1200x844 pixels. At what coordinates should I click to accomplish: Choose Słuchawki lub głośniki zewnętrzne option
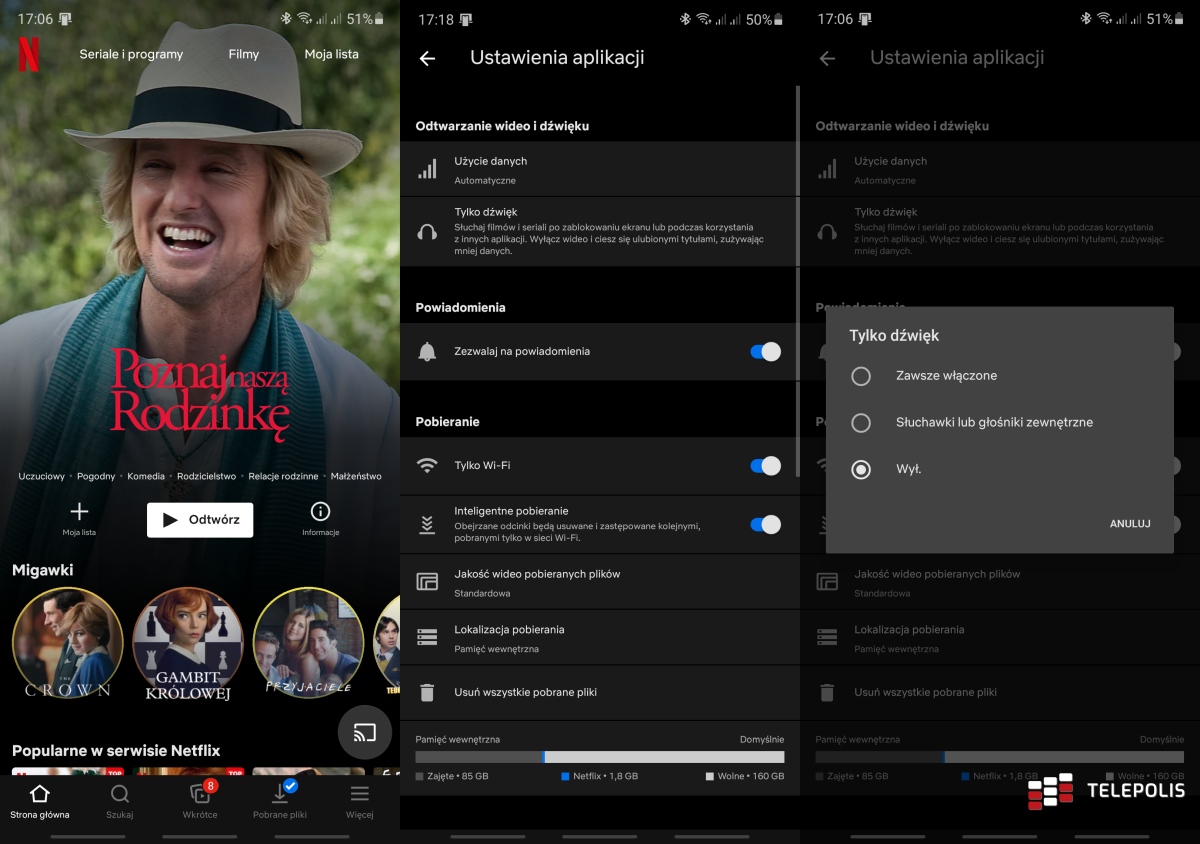861,423
